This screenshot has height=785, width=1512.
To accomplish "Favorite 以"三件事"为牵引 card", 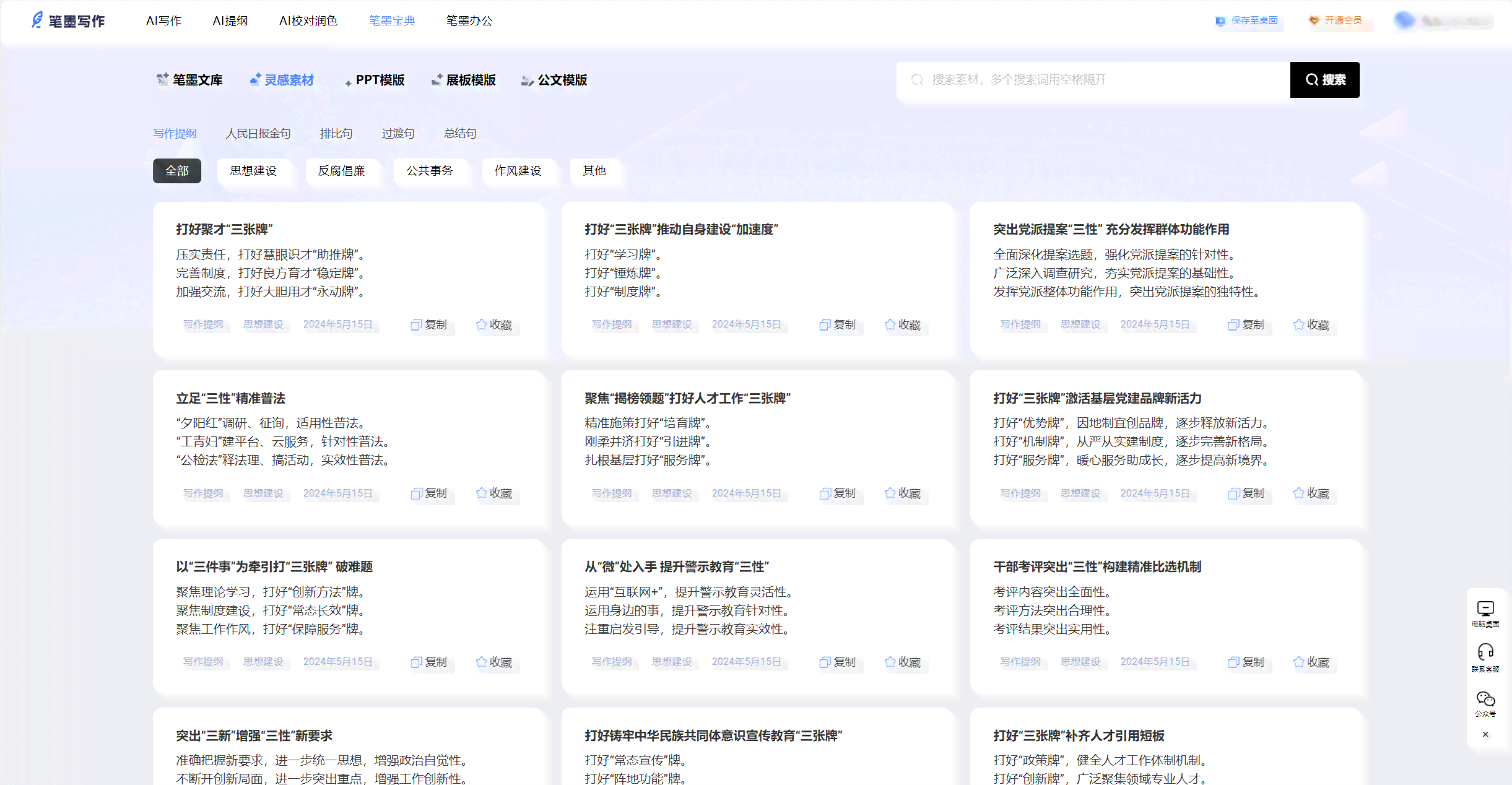I will coord(494,662).
